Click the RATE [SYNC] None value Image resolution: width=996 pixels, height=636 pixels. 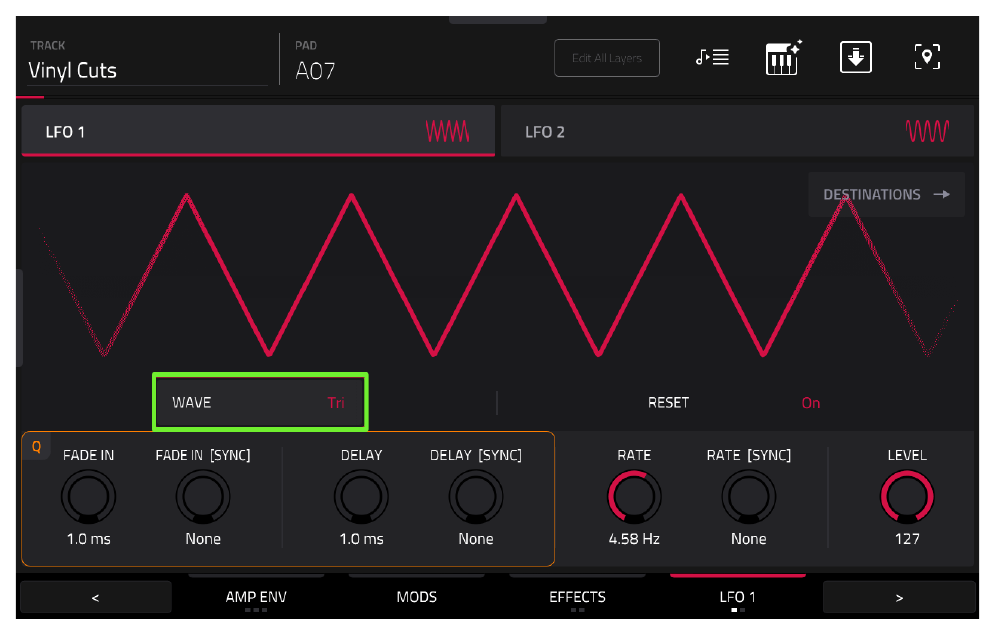point(748,539)
